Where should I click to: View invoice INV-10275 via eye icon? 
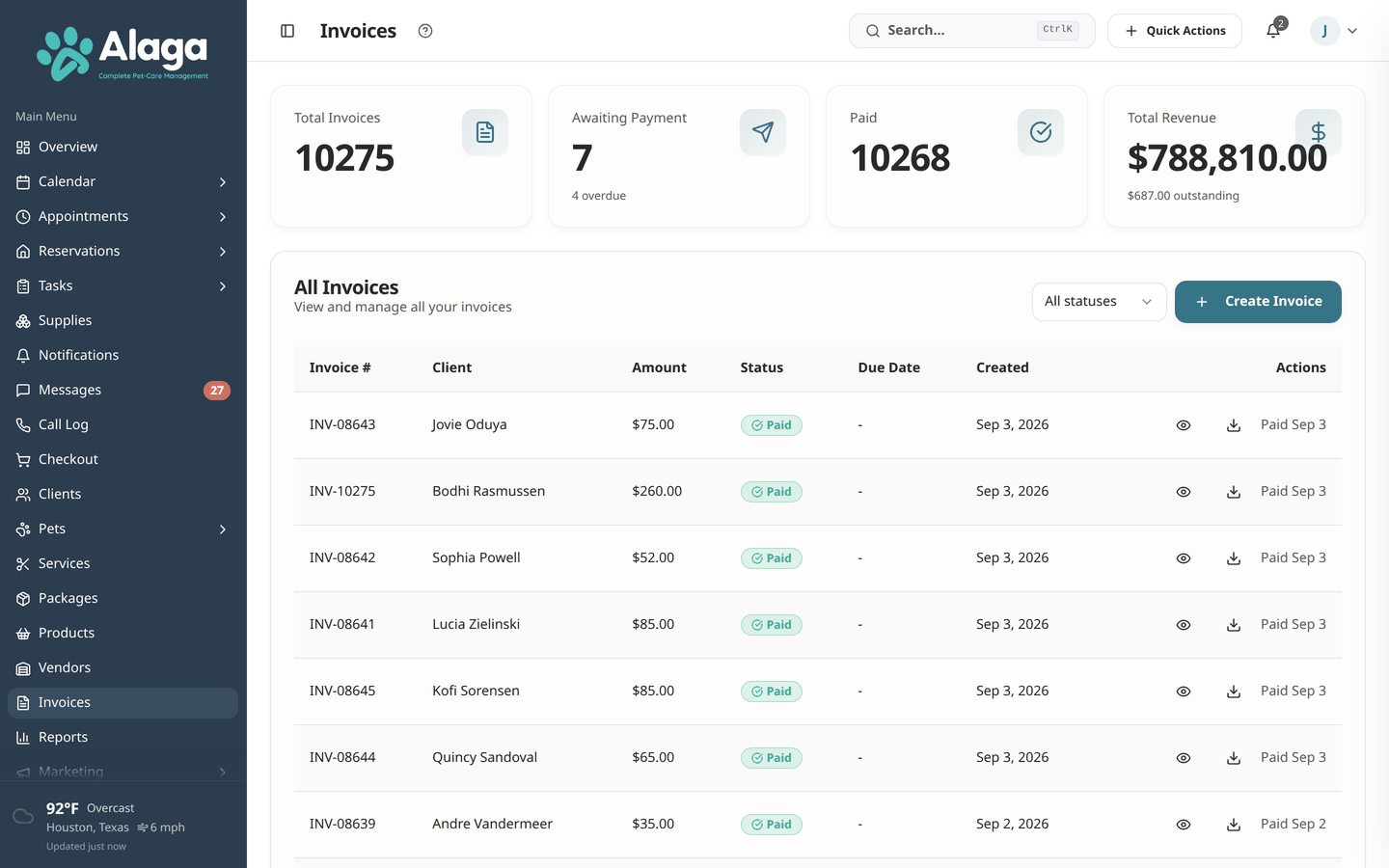(x=1184, y=492)
